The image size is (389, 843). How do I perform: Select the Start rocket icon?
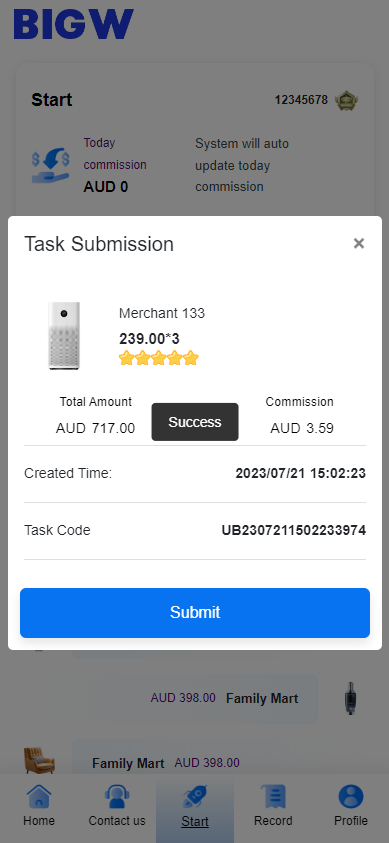coord(194,797)
